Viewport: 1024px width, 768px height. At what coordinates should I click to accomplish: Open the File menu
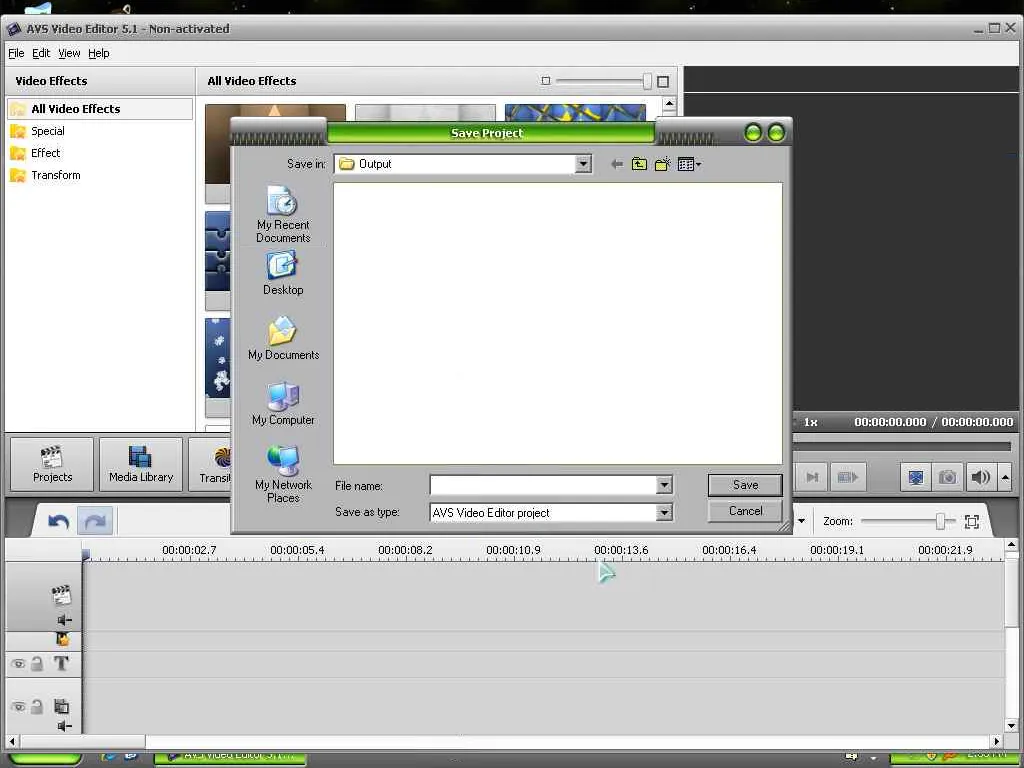click(x=16, y=53)
